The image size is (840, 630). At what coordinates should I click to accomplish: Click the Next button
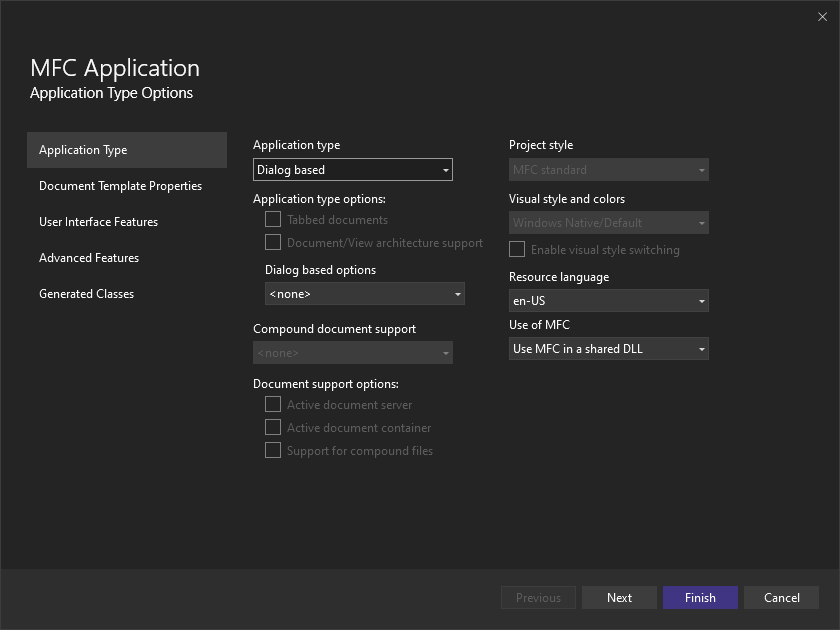(x=619, y=598)
